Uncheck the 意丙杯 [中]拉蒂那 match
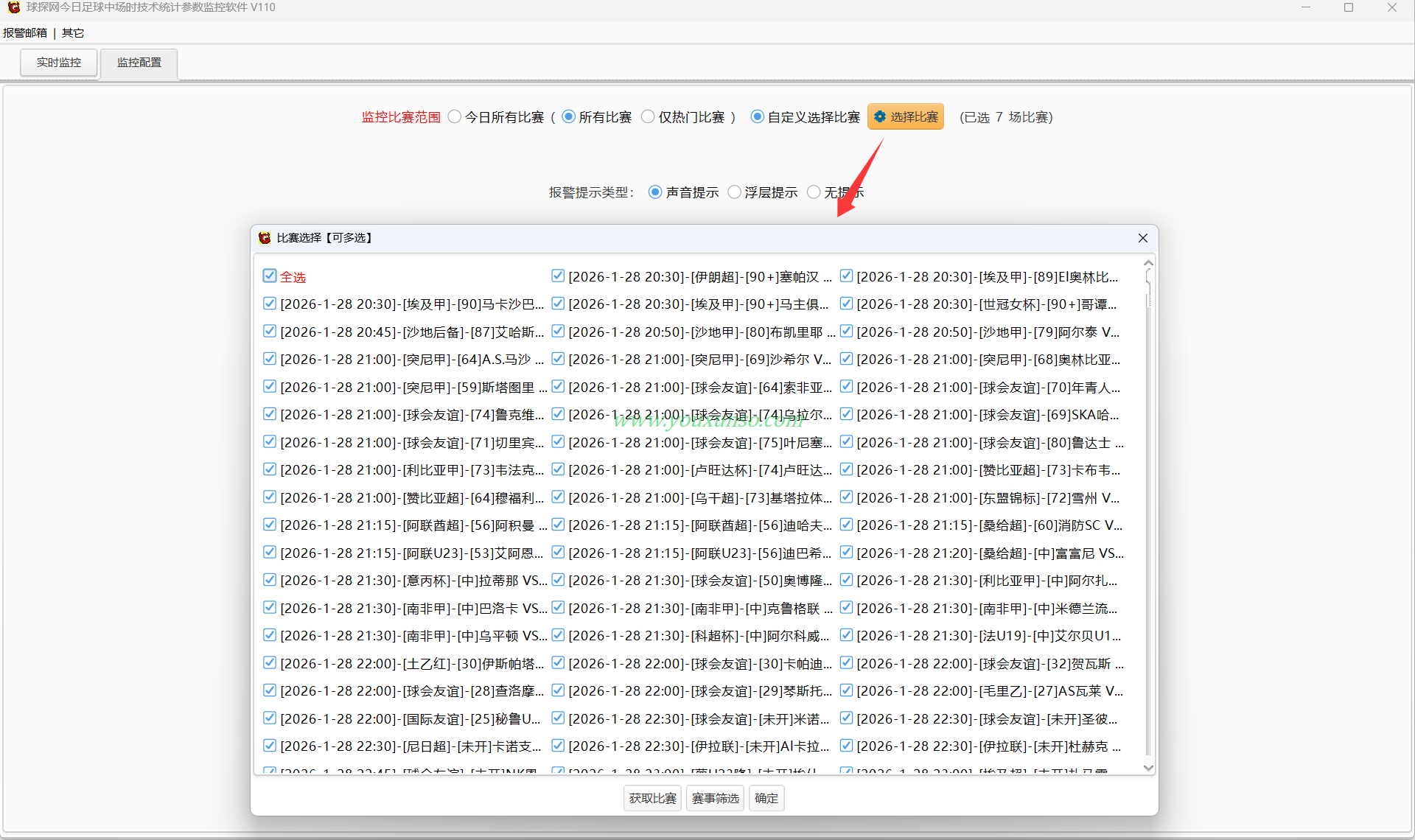This screenshot has width=1415, height=840. (270, 580)
